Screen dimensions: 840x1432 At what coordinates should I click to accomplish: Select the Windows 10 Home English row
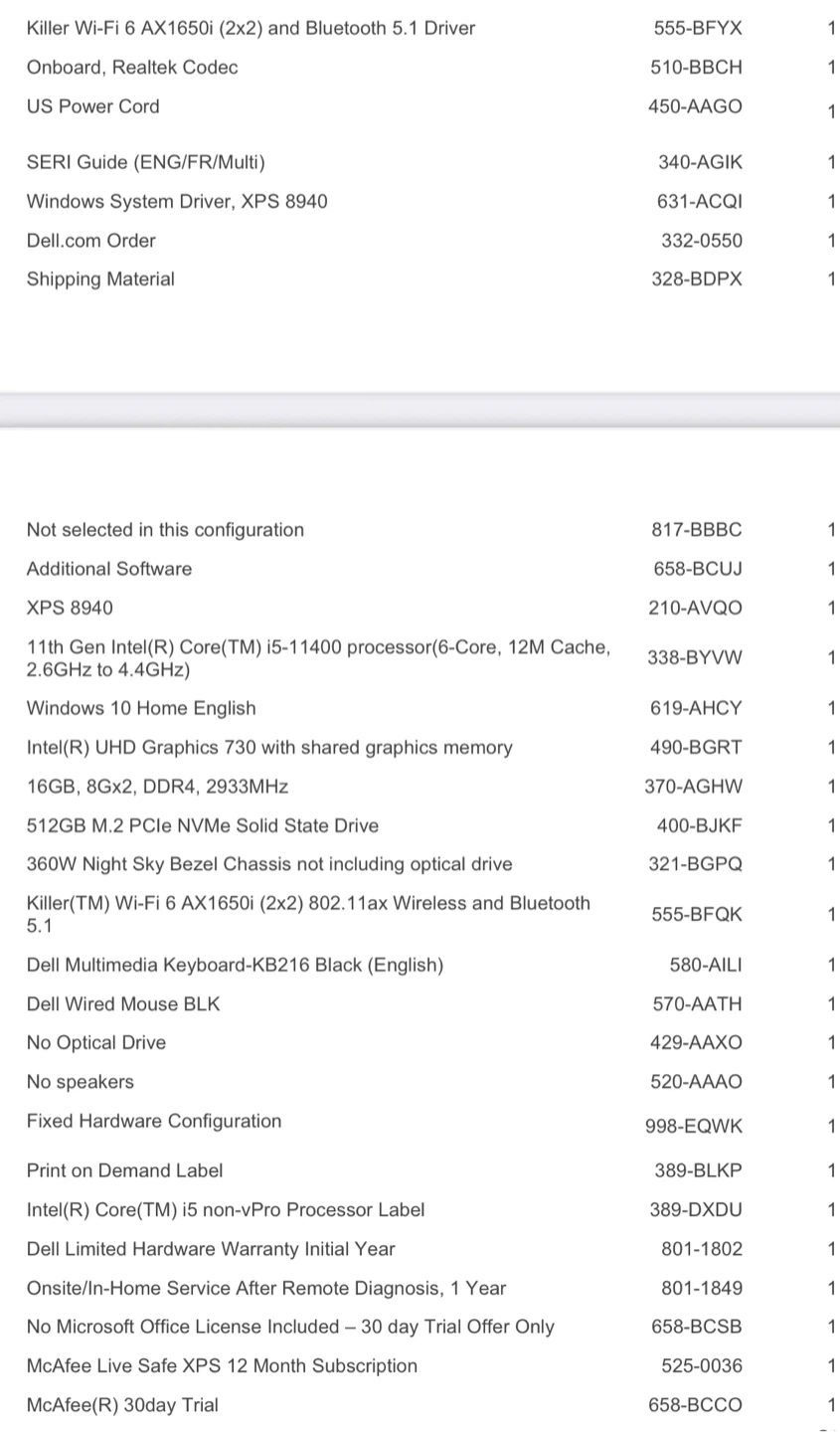(141, 708)
